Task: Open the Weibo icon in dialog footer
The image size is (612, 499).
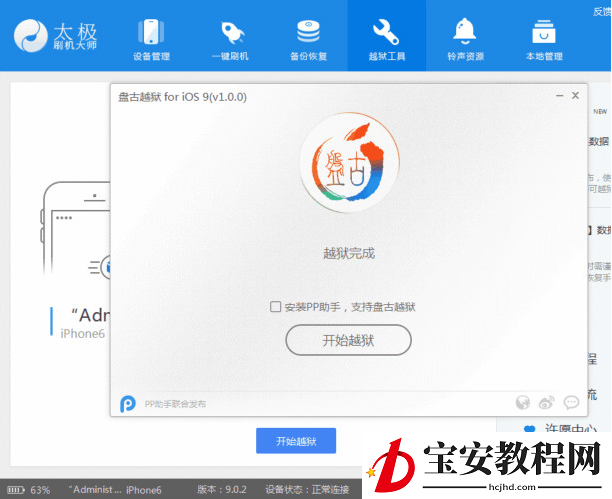Action: point(546,402)
